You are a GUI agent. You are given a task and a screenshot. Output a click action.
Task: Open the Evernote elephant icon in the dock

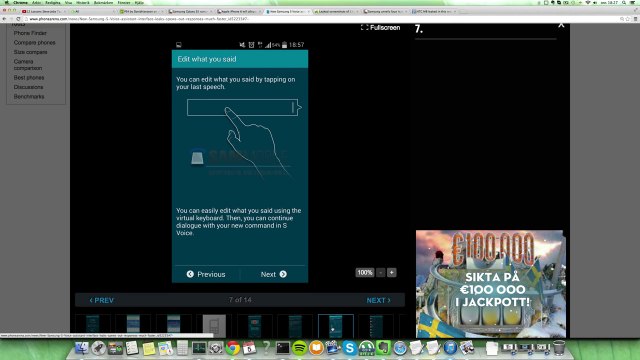(x=383, y=348)
